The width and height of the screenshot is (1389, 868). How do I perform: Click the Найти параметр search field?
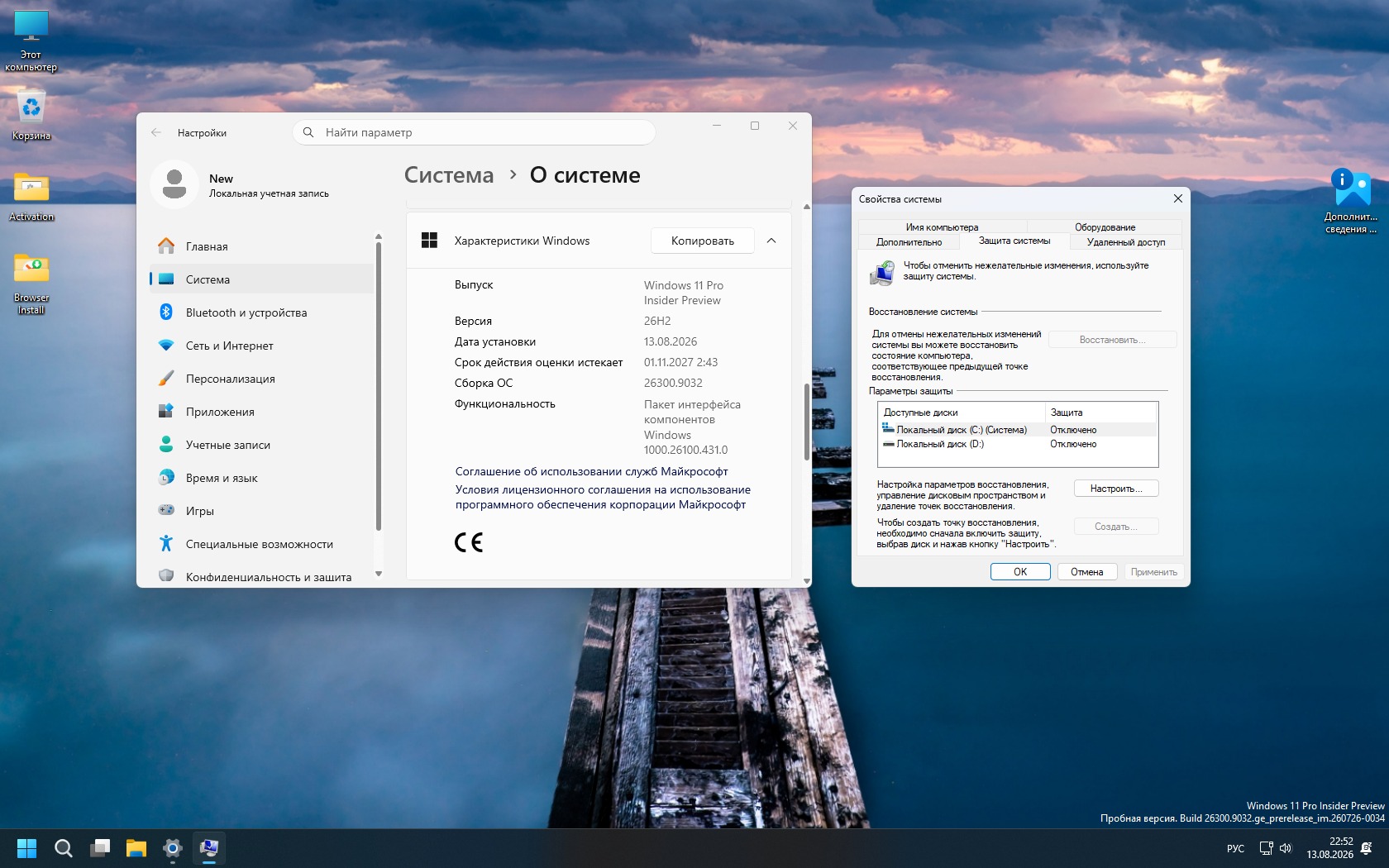point(474,132)
